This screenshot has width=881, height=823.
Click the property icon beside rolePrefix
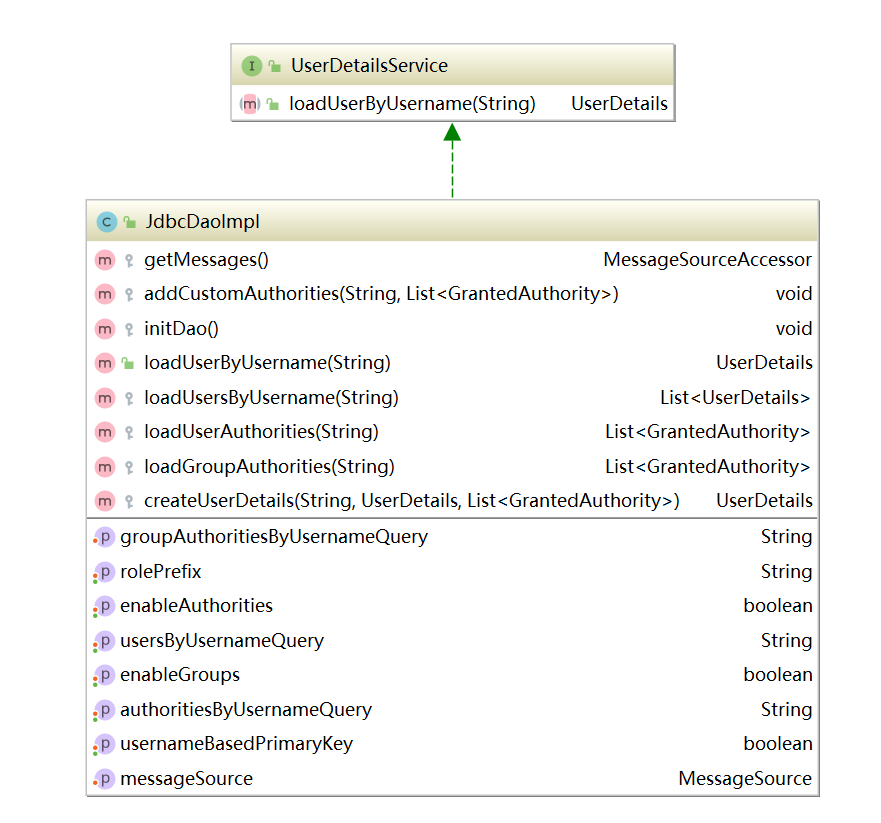pyautogui.click(x=104, y=571)
